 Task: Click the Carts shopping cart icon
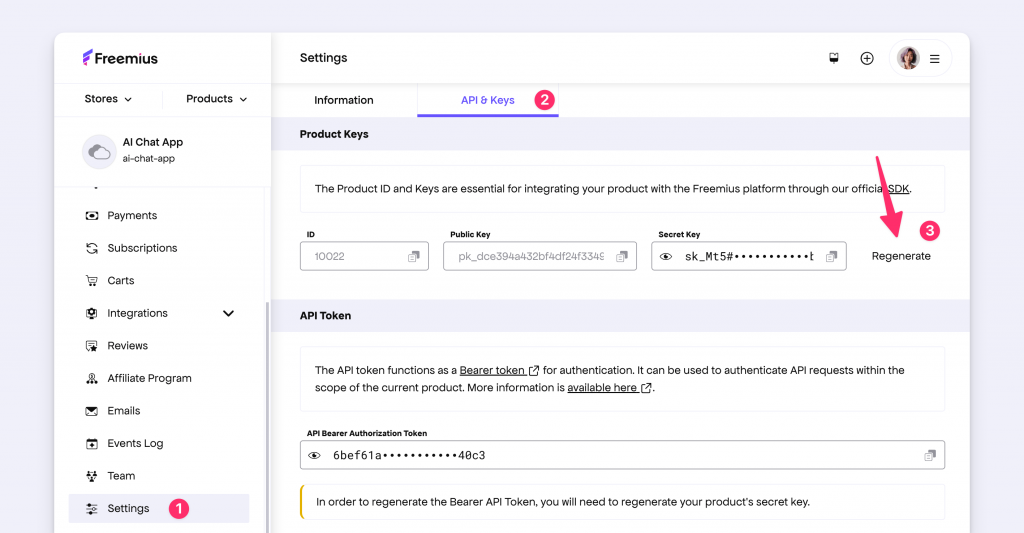92,281
